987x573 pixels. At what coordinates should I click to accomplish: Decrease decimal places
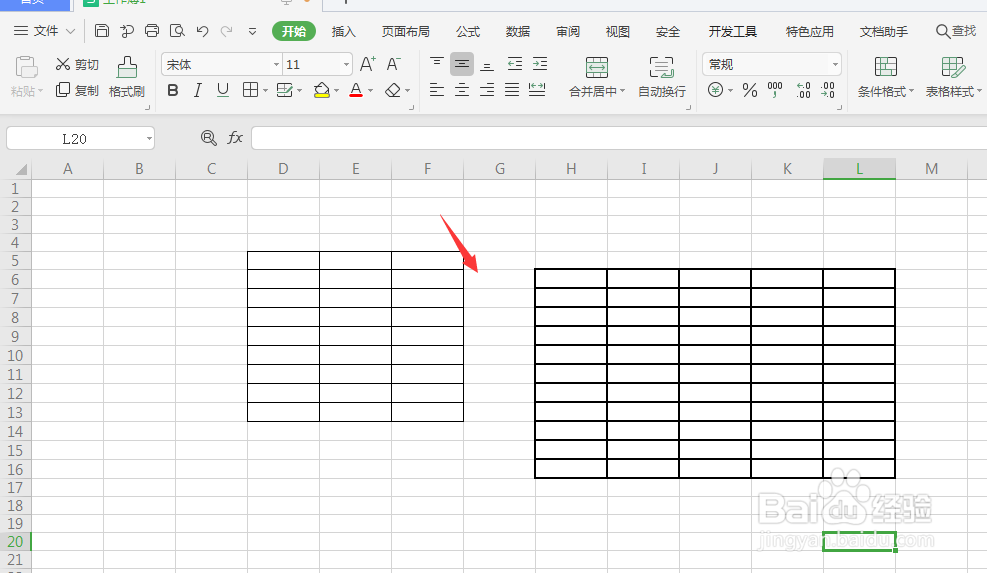[828, 91]
